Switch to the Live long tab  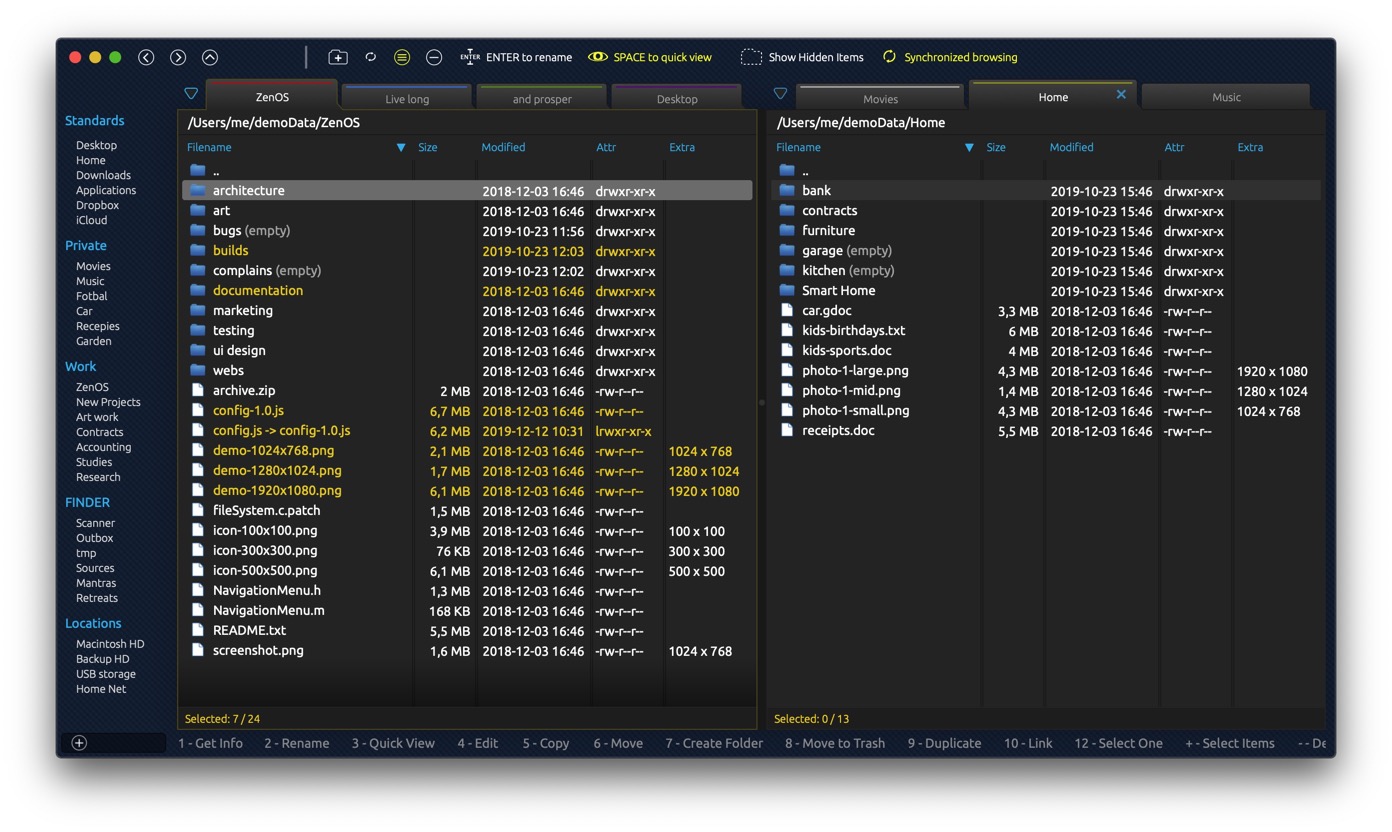407,99
